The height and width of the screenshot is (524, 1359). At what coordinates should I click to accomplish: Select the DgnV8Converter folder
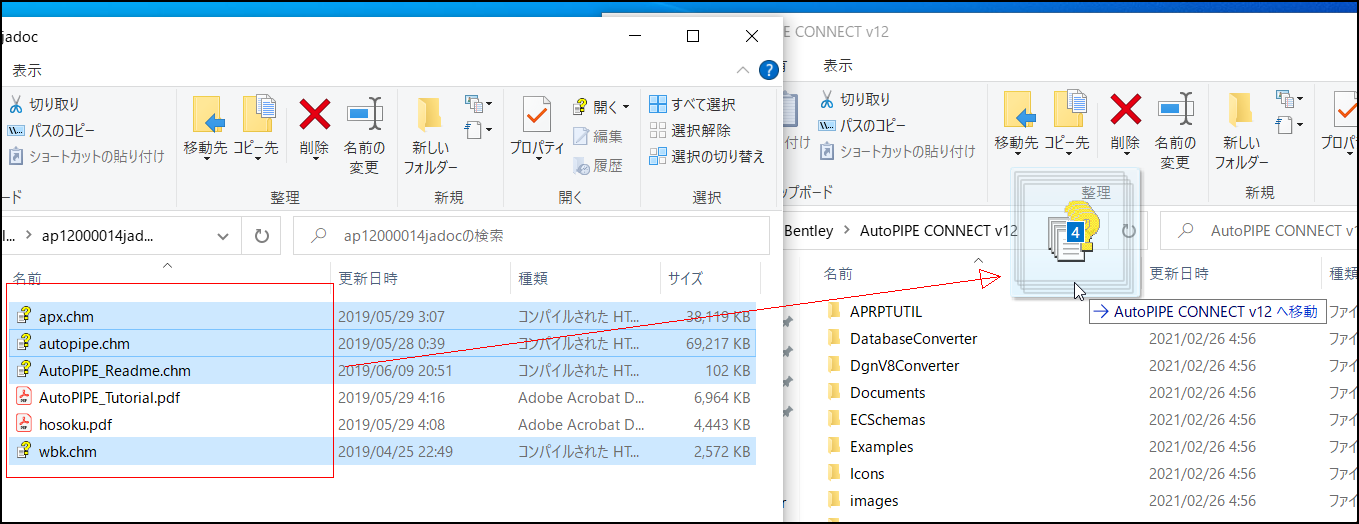(905, 365)
